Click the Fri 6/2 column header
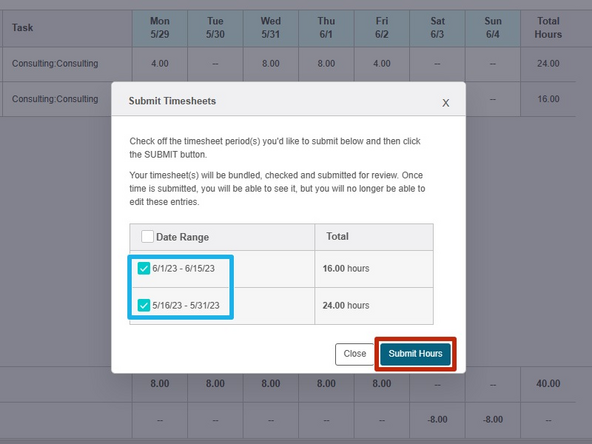Image resolution: width=592 pixels, height=444 pixels. point(382,28)
